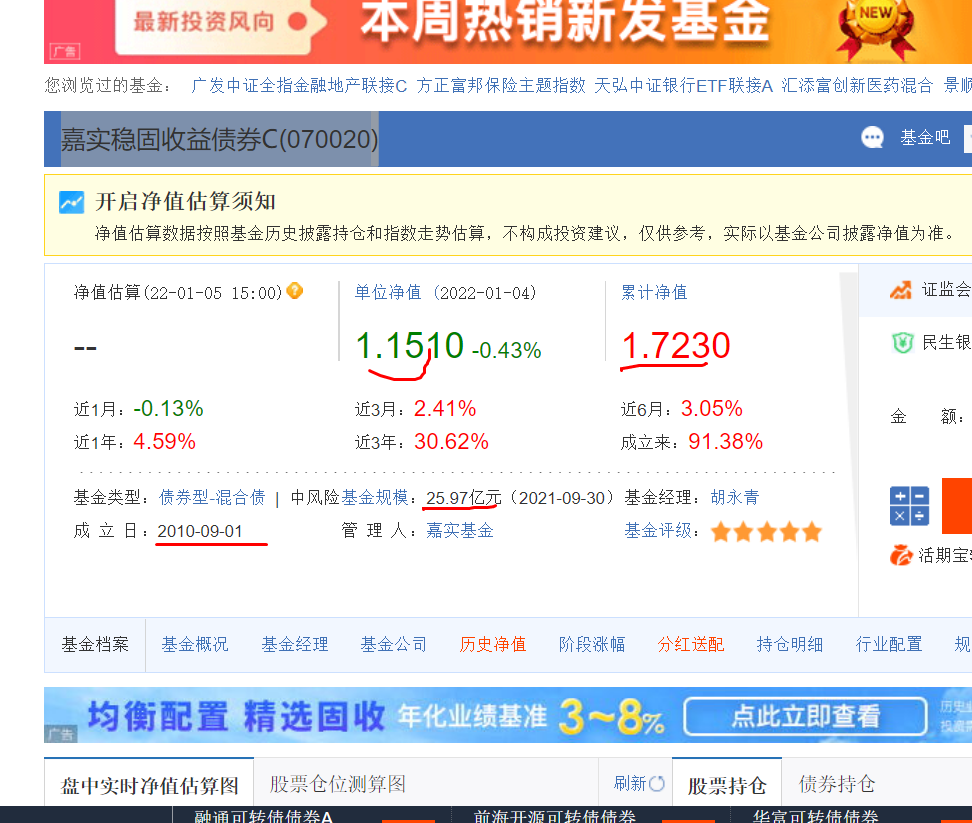This screenshot has width=972, height=823.
Task: Click the 近6月 return 3.05%
Action: [x=712, y=408]
